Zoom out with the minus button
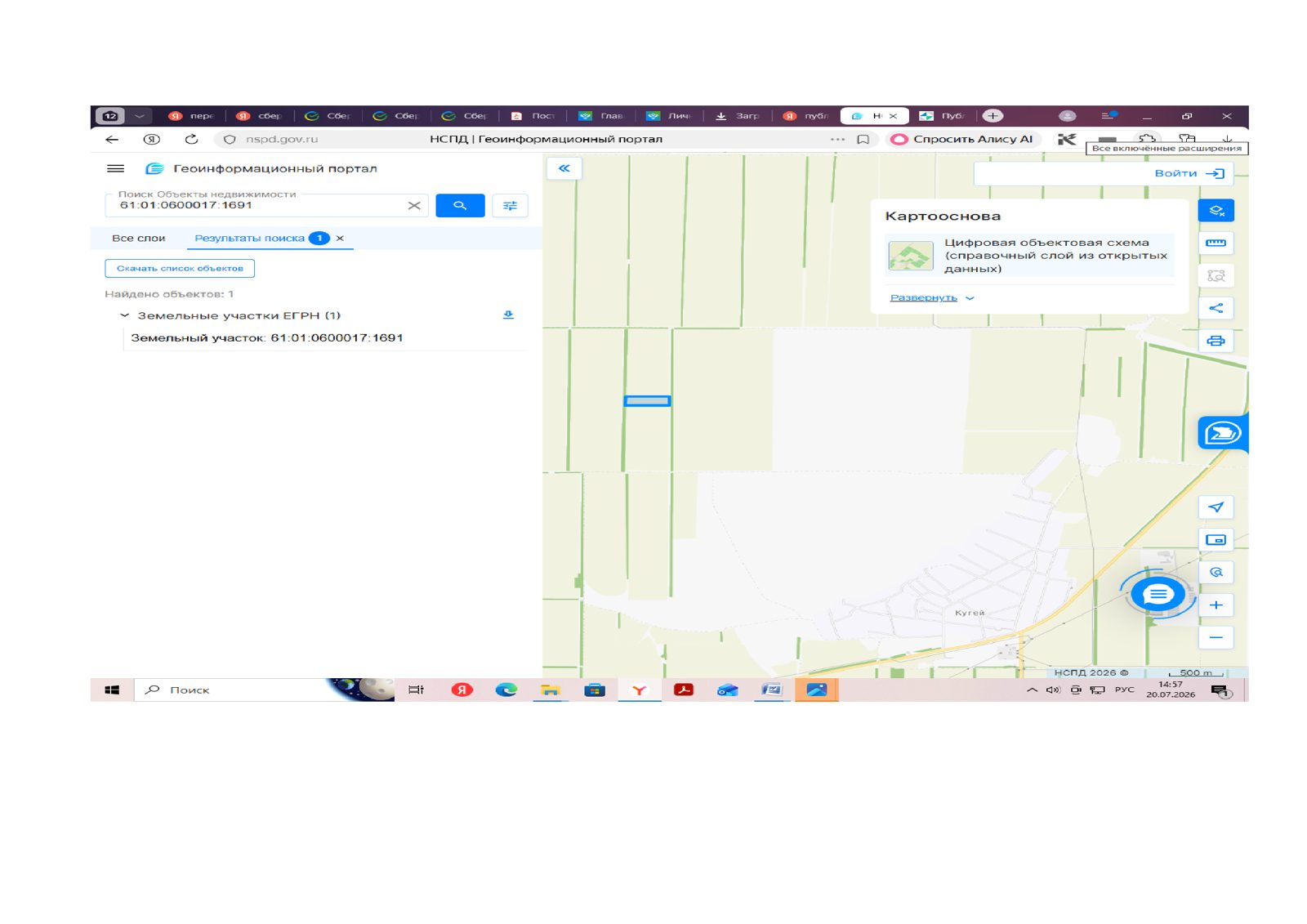Screen dimensions: 1307x924 click(x=1216, y=637)
